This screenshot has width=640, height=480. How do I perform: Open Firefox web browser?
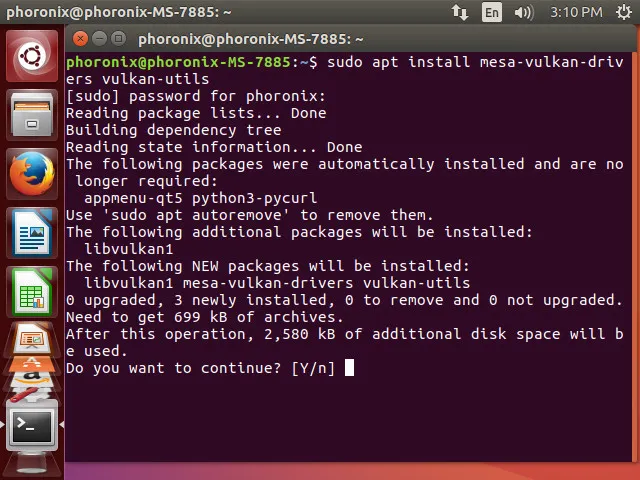point(32,174)
